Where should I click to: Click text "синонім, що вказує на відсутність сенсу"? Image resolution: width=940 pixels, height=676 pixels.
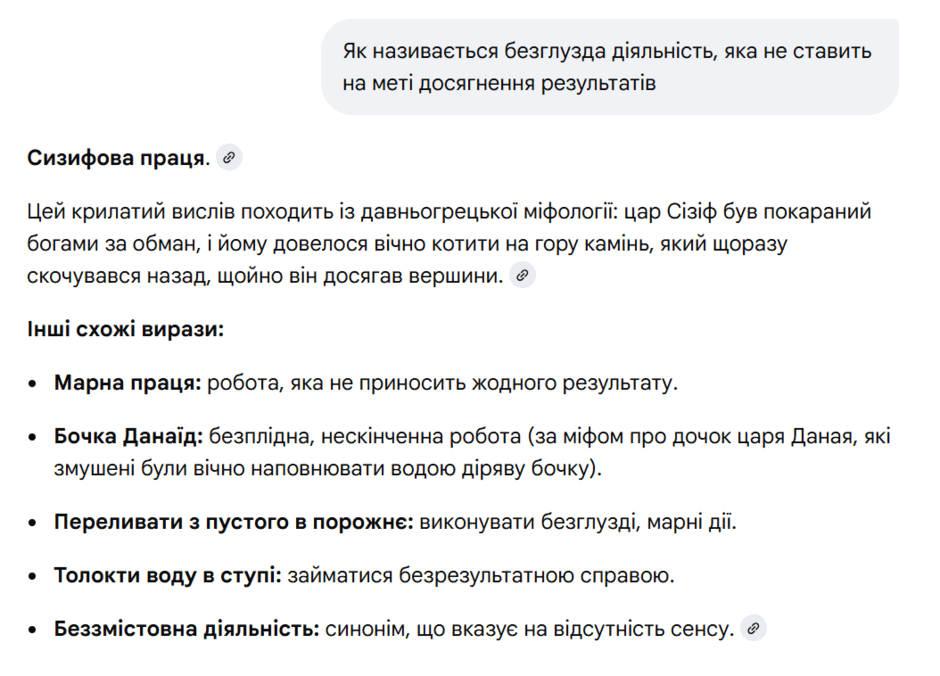point(529,629)
